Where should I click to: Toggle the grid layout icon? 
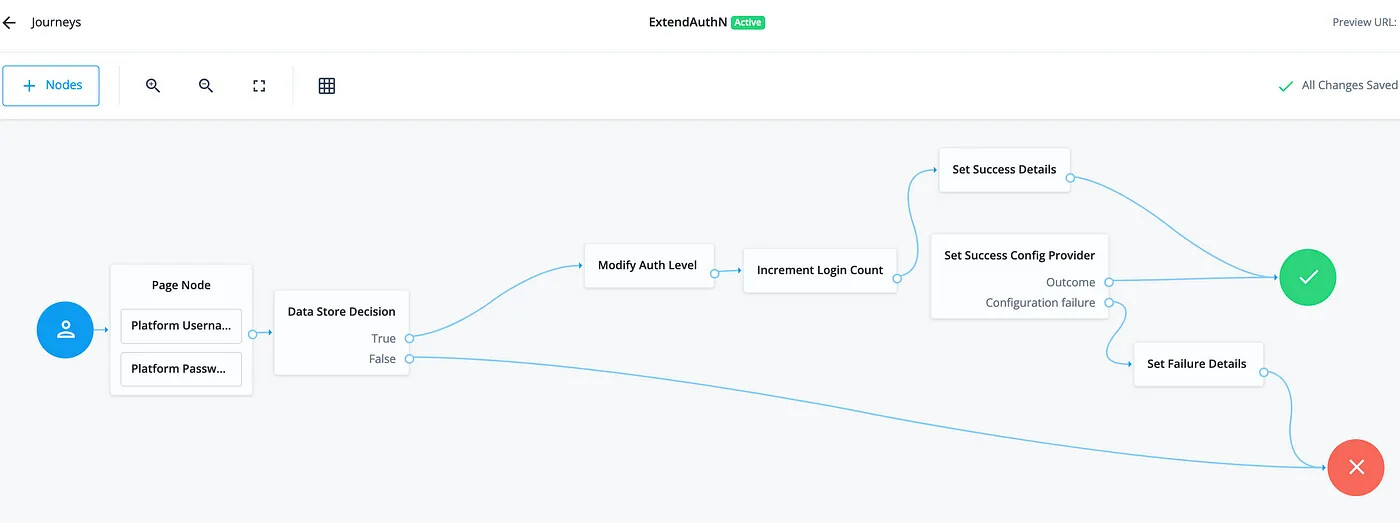(x=327, y=86)
